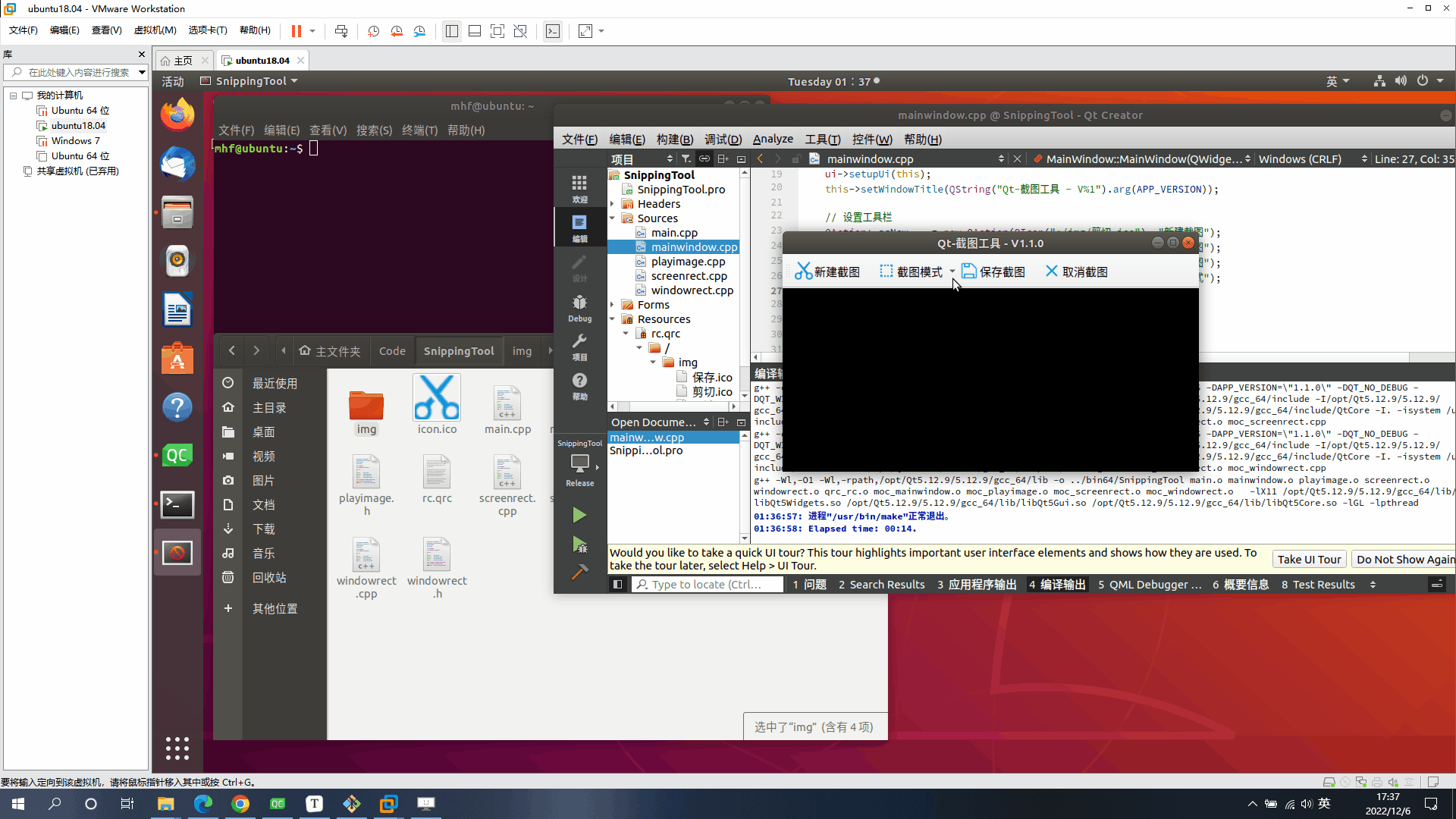Click the Build hammer icon
The height and width of the screenshot is (819, 1456).
pos(579,573)
